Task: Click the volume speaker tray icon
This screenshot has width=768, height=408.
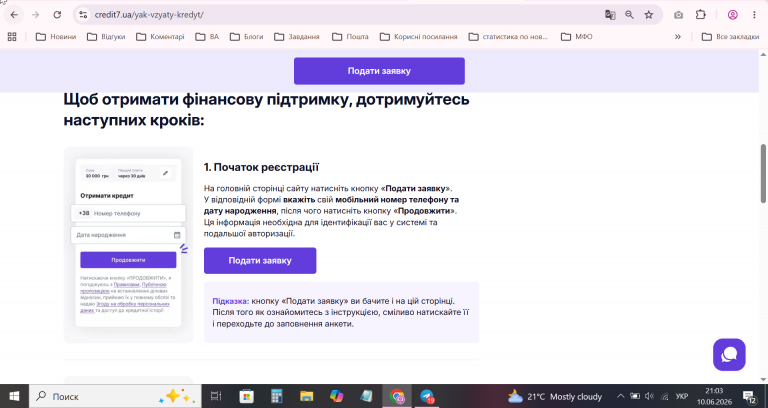Action: click(649, 396)
